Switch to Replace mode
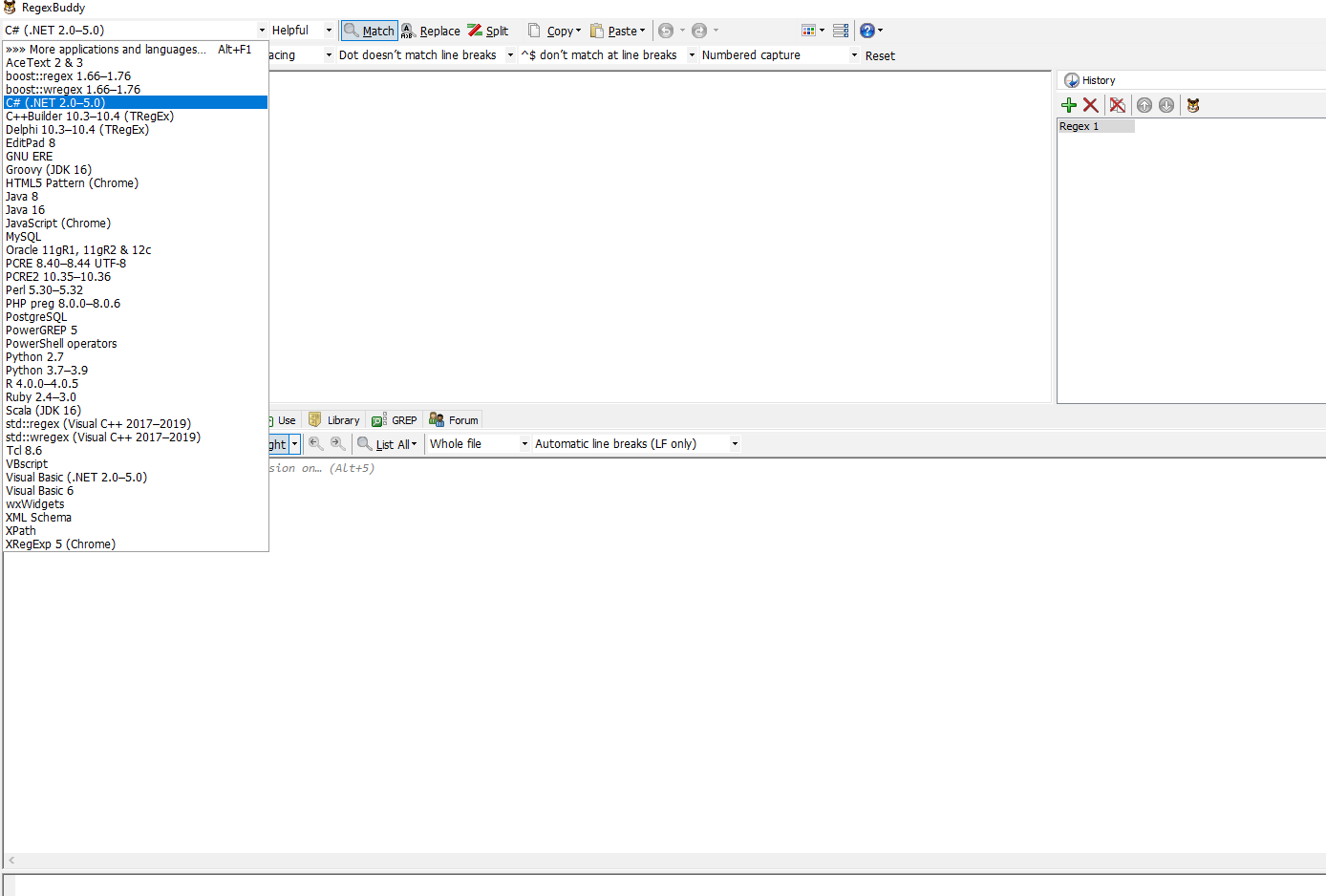The image size is (1326, 896). [x=431, y=31]
